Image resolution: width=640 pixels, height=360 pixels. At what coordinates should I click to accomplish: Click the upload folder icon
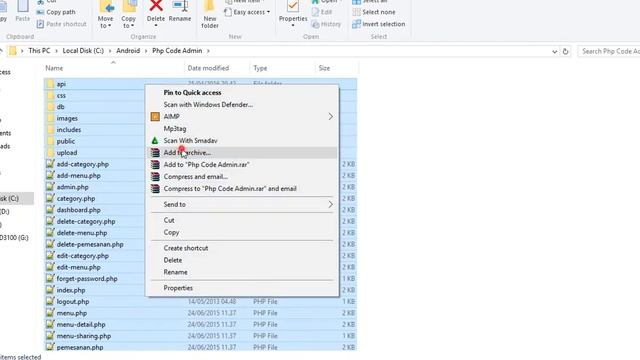[50, 152]
